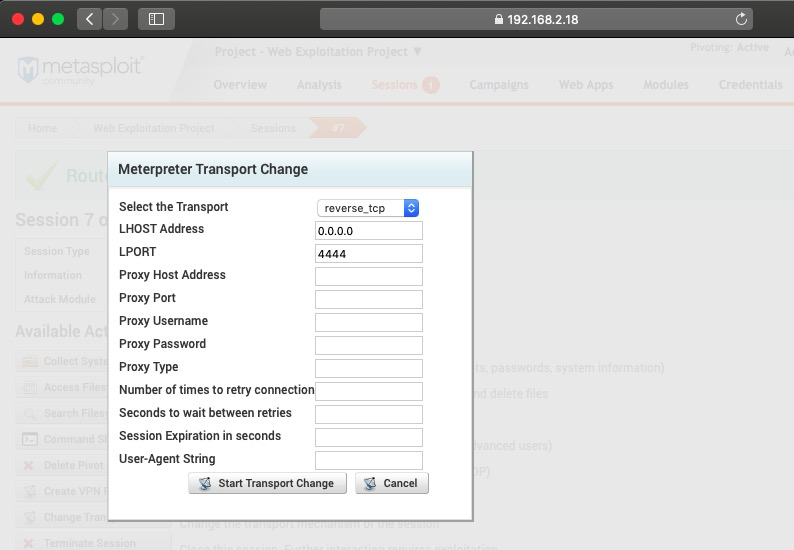Click the LPORT field showing 4444
The image size is (794, 550).
[369, 254]
